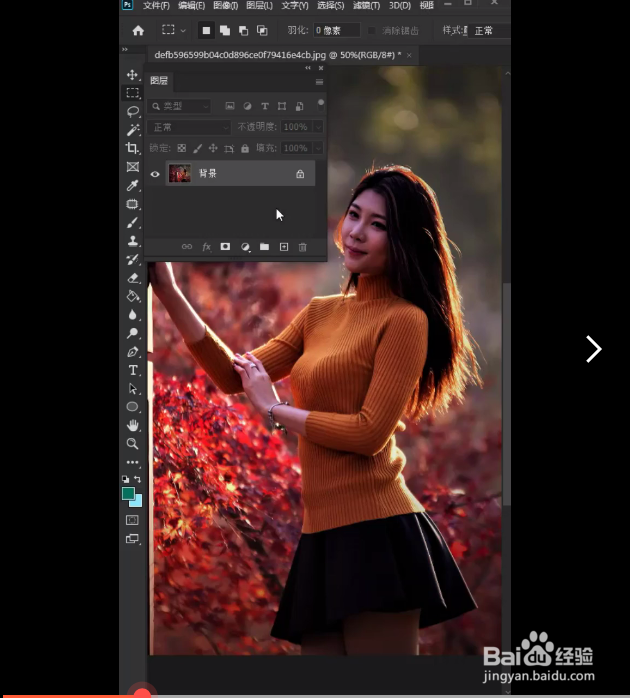The width and height of the screenshot is (630, 698).
Task: Open the 文件(F) menu
Action: pyautogui.click(x=156, y=5)
